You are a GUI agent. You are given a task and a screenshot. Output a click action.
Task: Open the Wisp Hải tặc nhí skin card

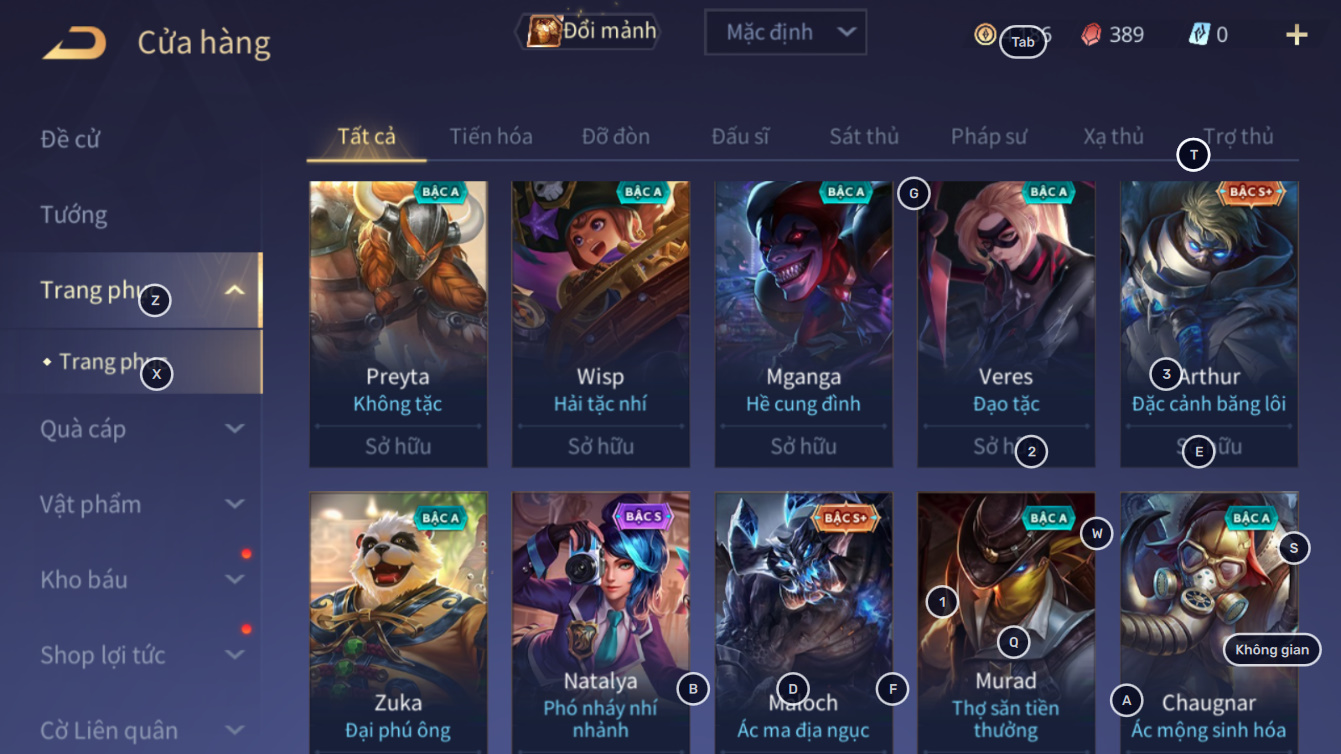click(601, 324)
